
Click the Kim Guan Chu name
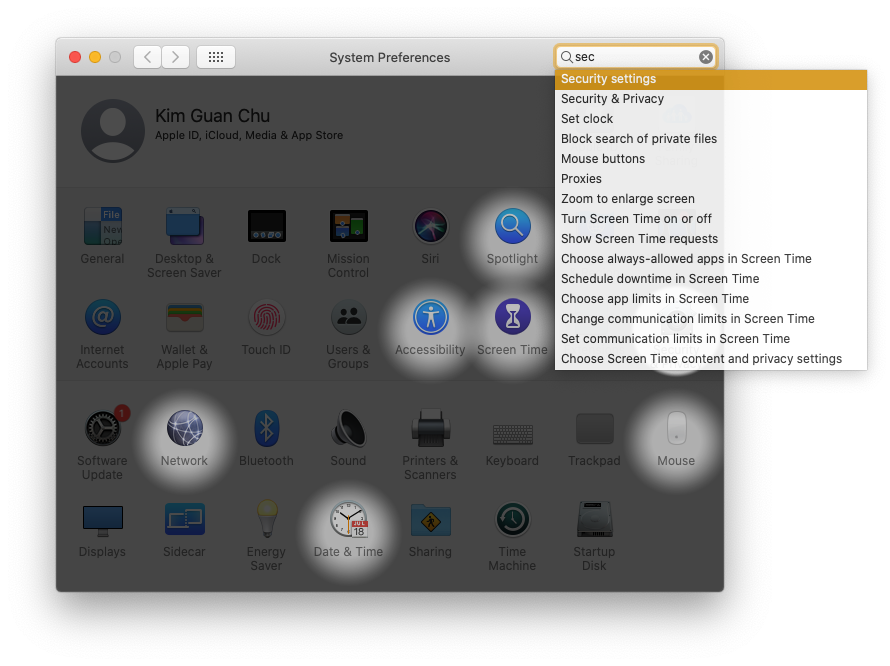click(212, 116)
